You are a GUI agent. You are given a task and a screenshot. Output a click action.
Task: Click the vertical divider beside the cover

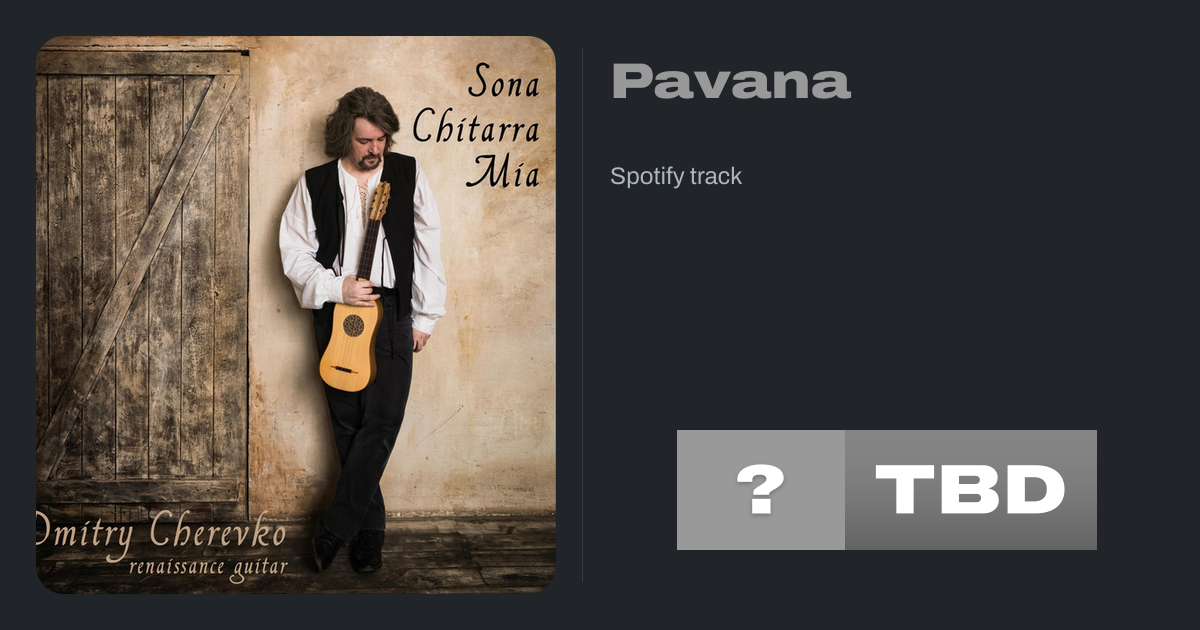[583, 315]
